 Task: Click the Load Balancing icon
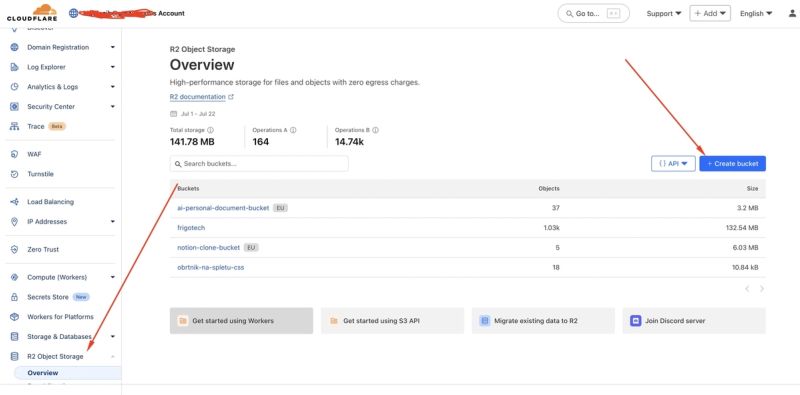(14, 202)
